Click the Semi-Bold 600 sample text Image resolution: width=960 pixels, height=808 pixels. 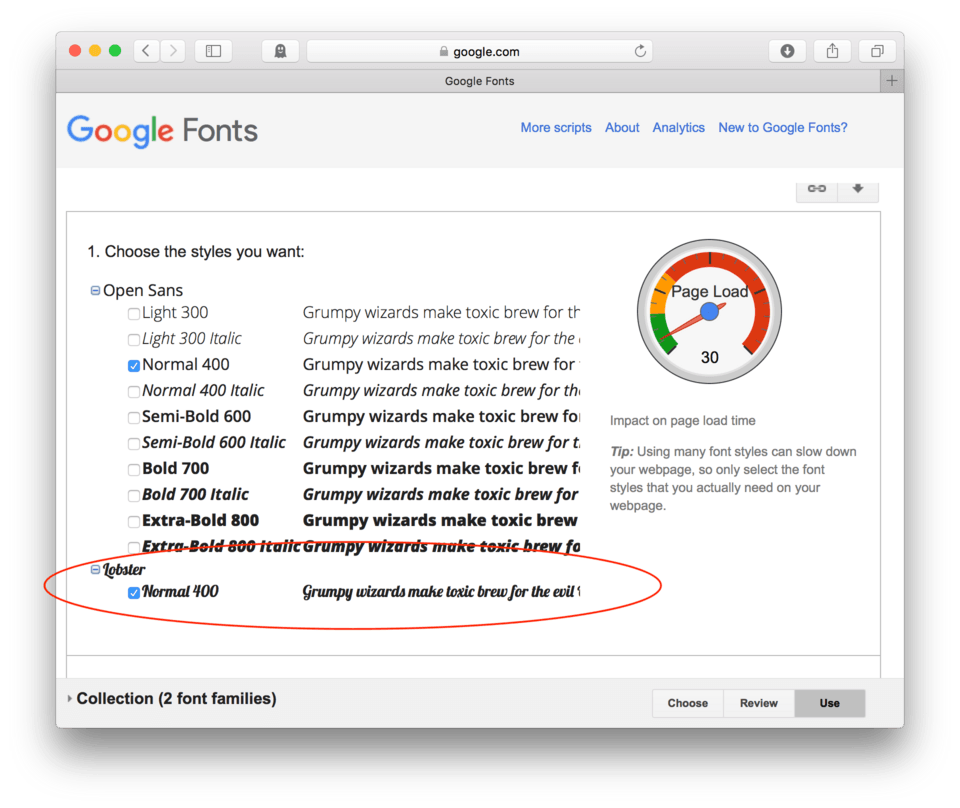(441, 417)
